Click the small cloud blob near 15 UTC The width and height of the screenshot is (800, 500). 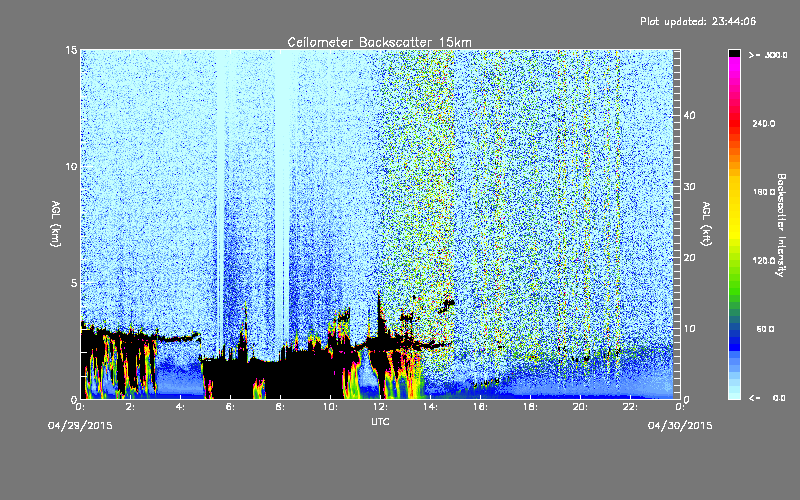(x=447, y=305)
